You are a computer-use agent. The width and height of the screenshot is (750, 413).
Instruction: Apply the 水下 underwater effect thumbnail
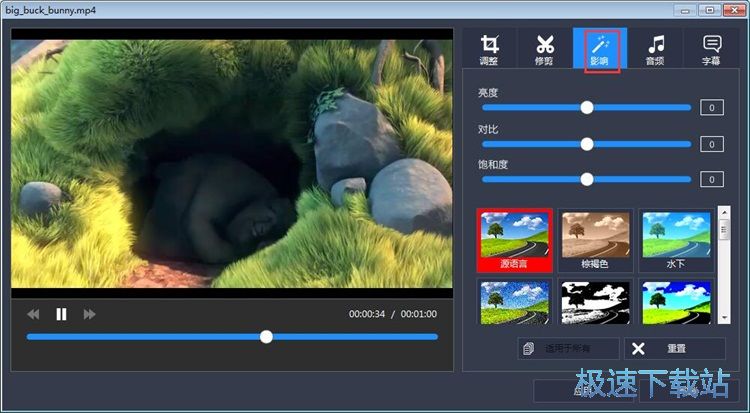676,240
